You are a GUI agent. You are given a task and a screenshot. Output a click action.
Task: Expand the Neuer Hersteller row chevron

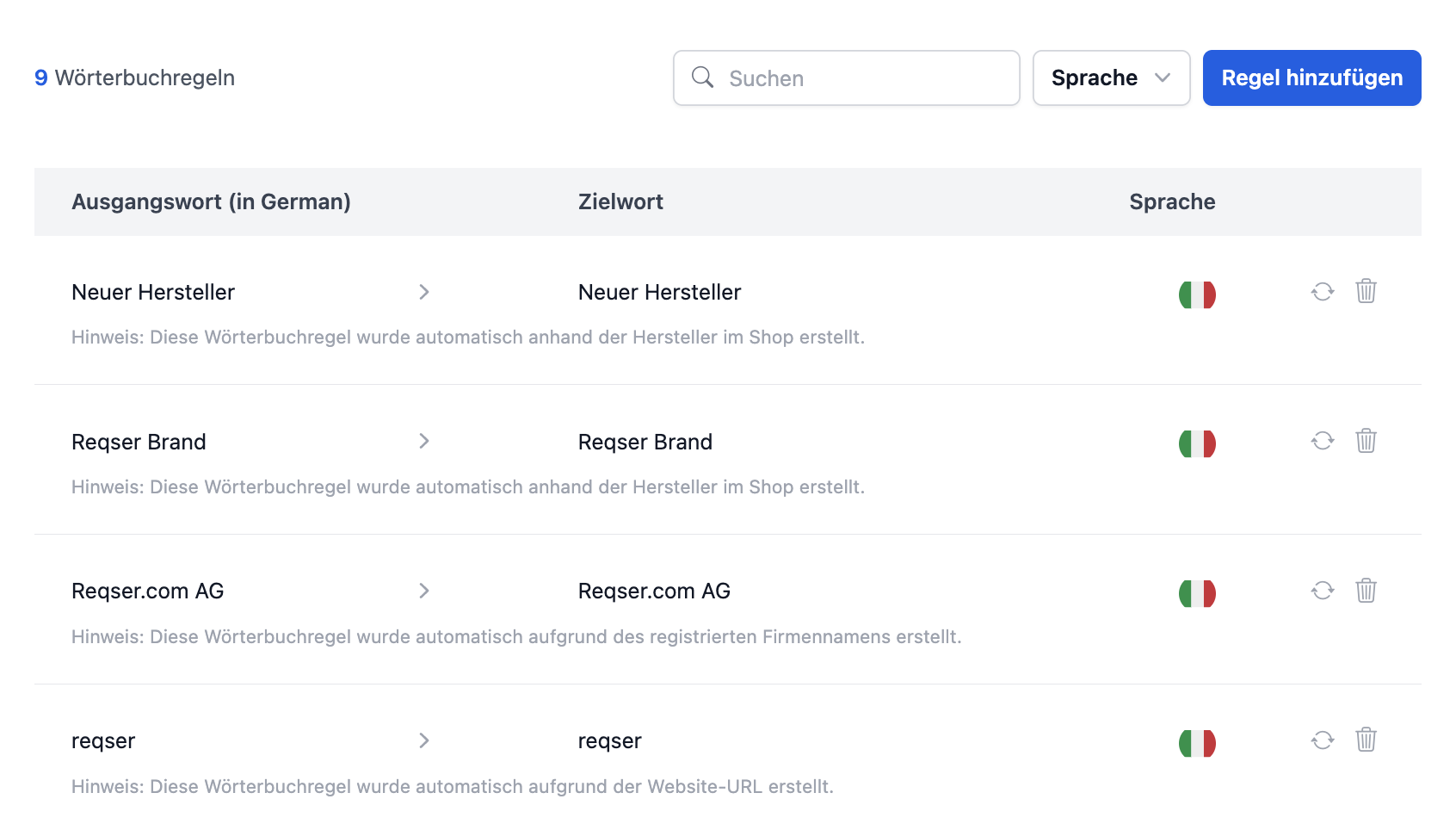coord(424,292)
